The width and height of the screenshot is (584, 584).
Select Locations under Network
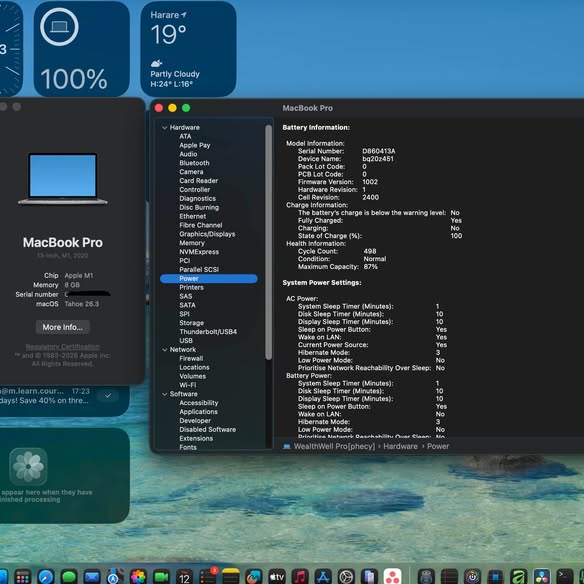coord(194,368)
